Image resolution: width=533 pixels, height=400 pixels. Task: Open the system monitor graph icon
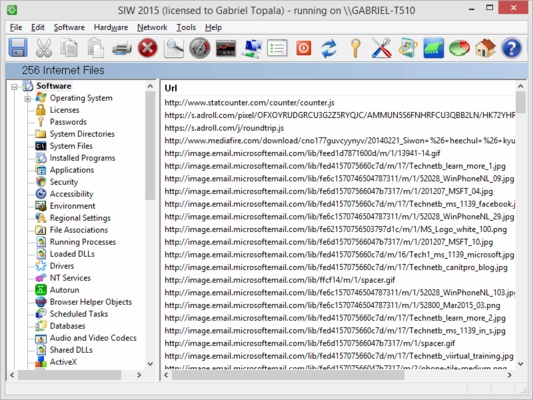click(226, 48)
